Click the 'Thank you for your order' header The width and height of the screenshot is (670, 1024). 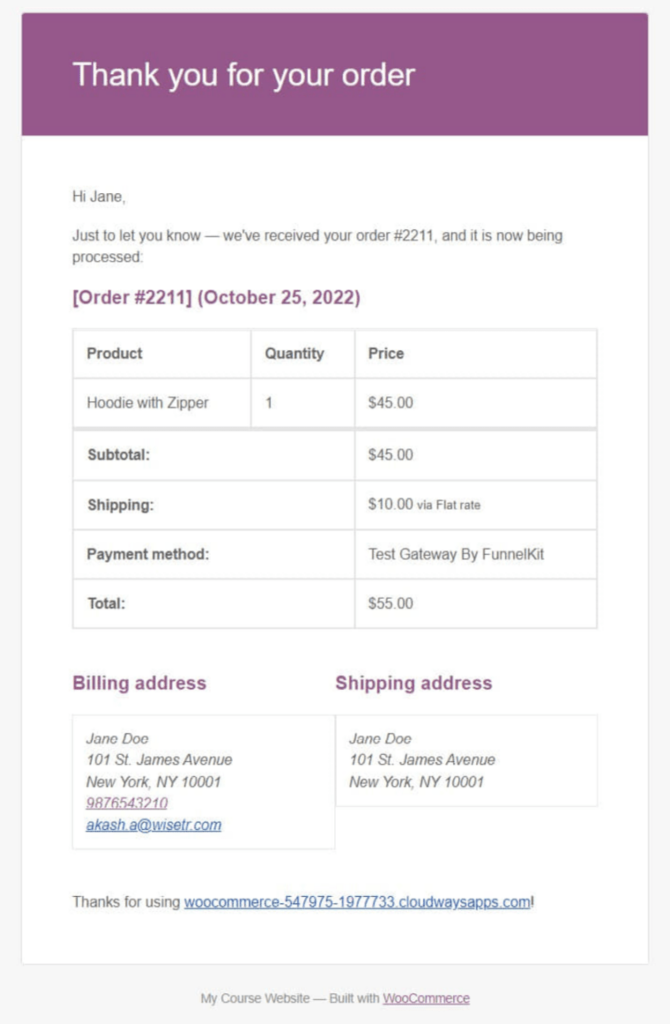tap(243, 74)
